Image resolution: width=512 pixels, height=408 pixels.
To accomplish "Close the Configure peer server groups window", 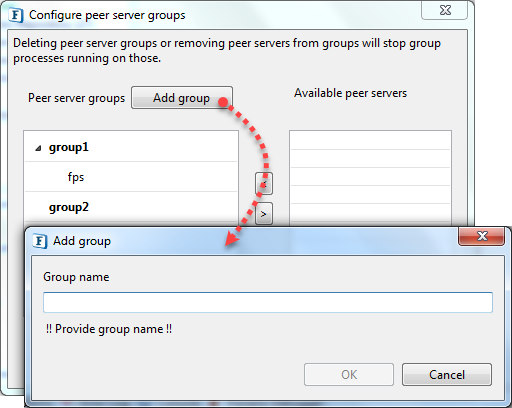I will tap(445, 10).
